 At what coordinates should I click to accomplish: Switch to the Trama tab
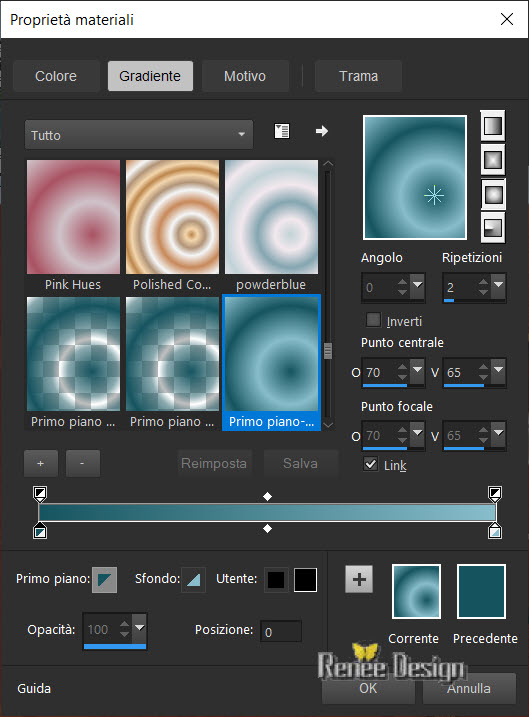pos(358,76)
